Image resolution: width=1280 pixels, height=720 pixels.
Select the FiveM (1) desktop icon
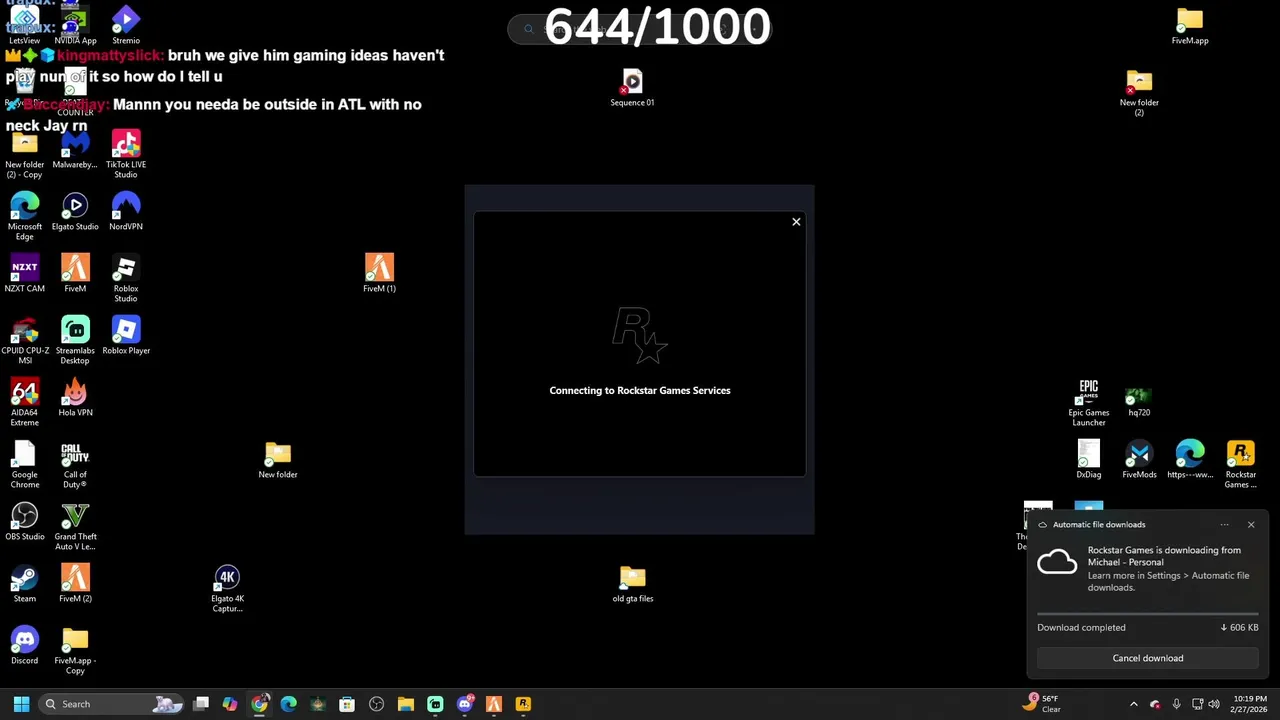pyautogui.click(x=379, y=274)
